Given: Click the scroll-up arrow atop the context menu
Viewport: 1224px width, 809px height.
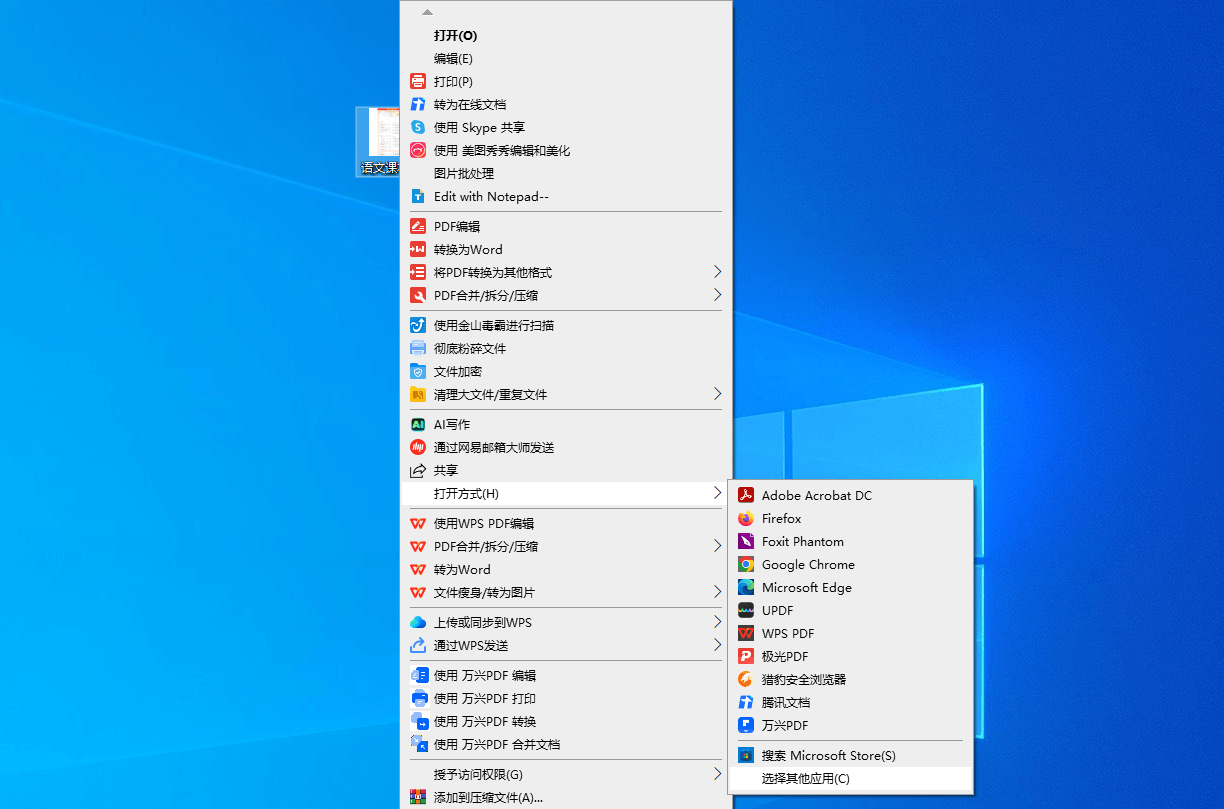Looking at the screenshot, I should [428, 12].
